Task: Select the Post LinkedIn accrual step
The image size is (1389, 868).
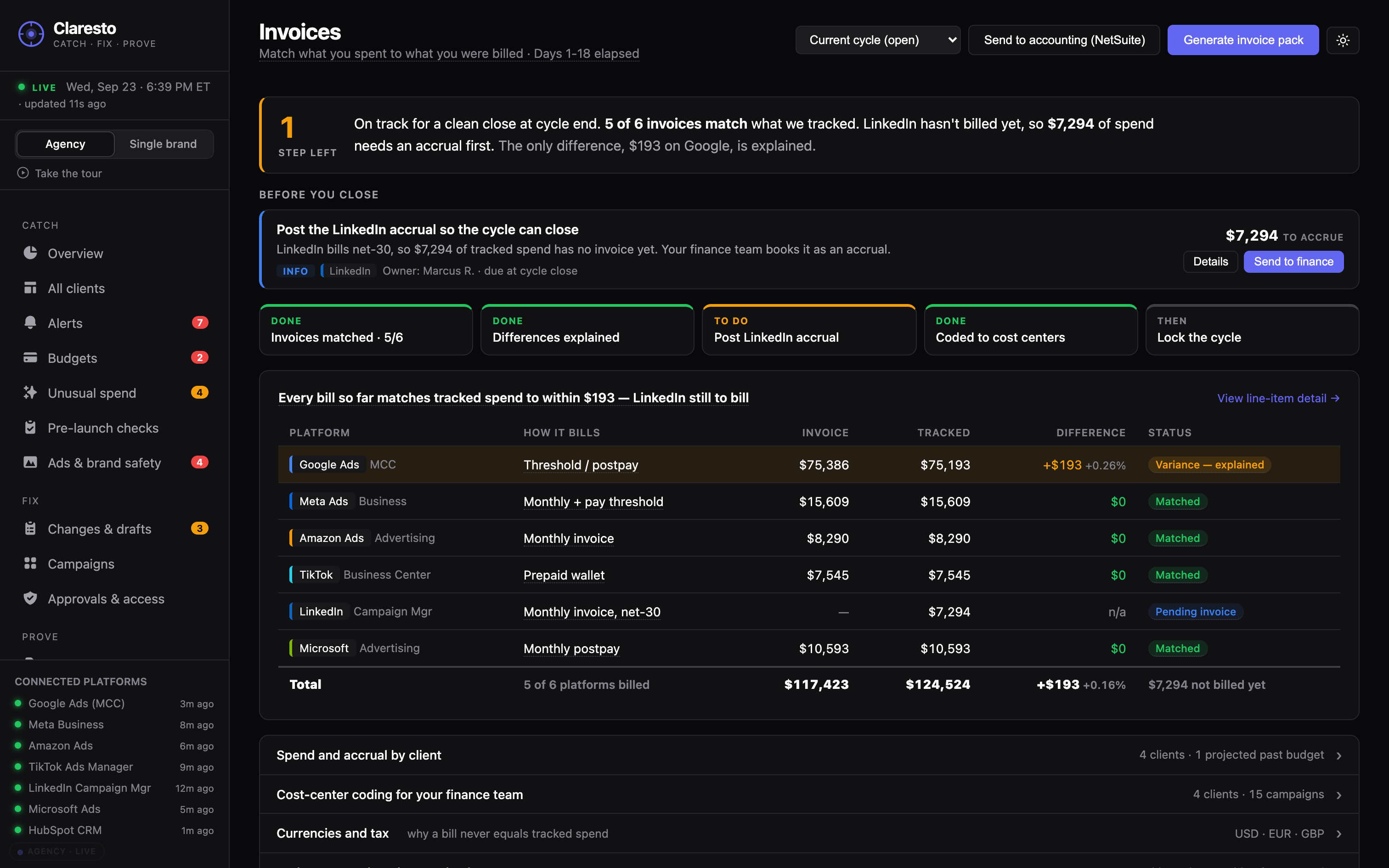Action: (809, 330)
